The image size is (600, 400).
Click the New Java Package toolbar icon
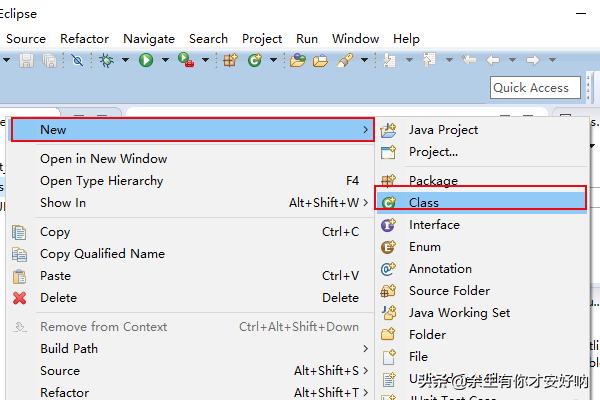[230, 60]
